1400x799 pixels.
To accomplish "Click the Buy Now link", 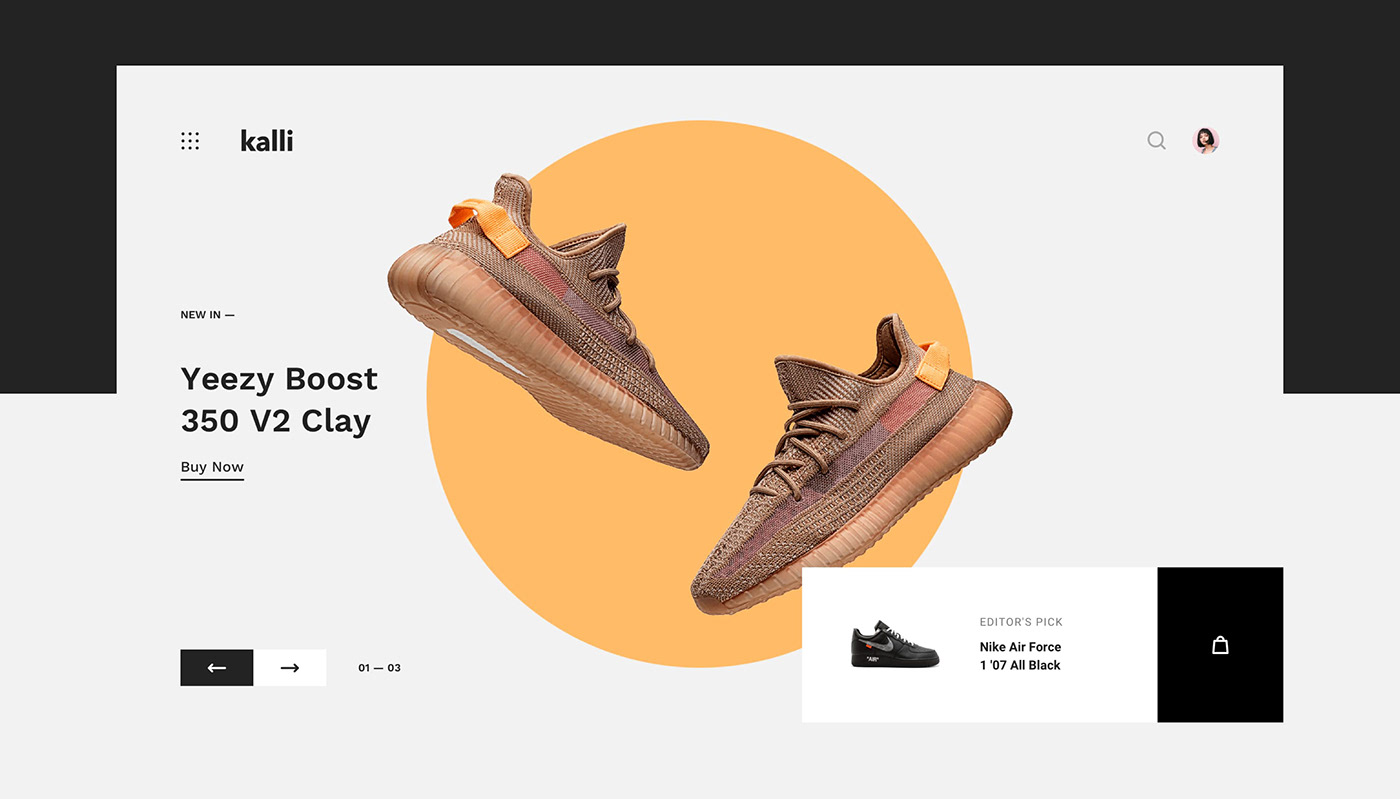I will click(212, 468).
